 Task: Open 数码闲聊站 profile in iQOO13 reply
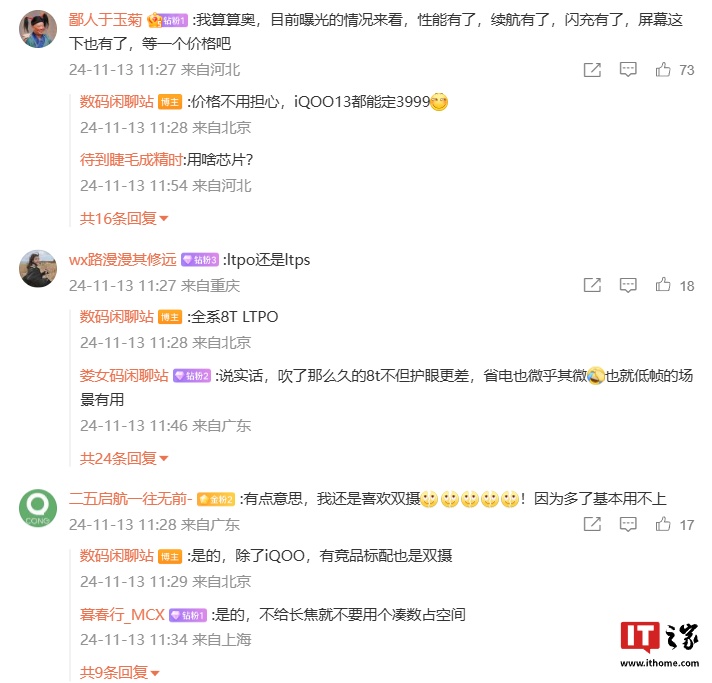point(117,101)
